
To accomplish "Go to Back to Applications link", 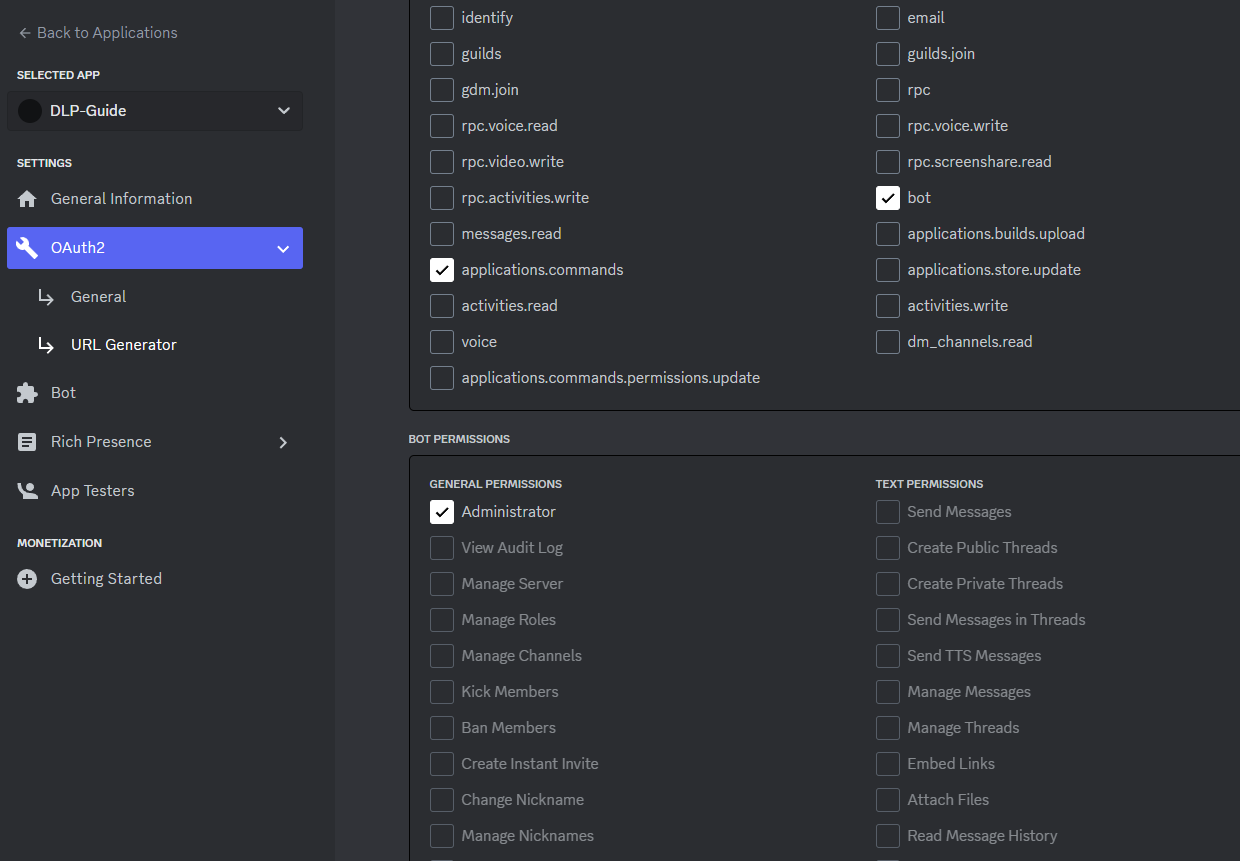I will coord(106,33).
